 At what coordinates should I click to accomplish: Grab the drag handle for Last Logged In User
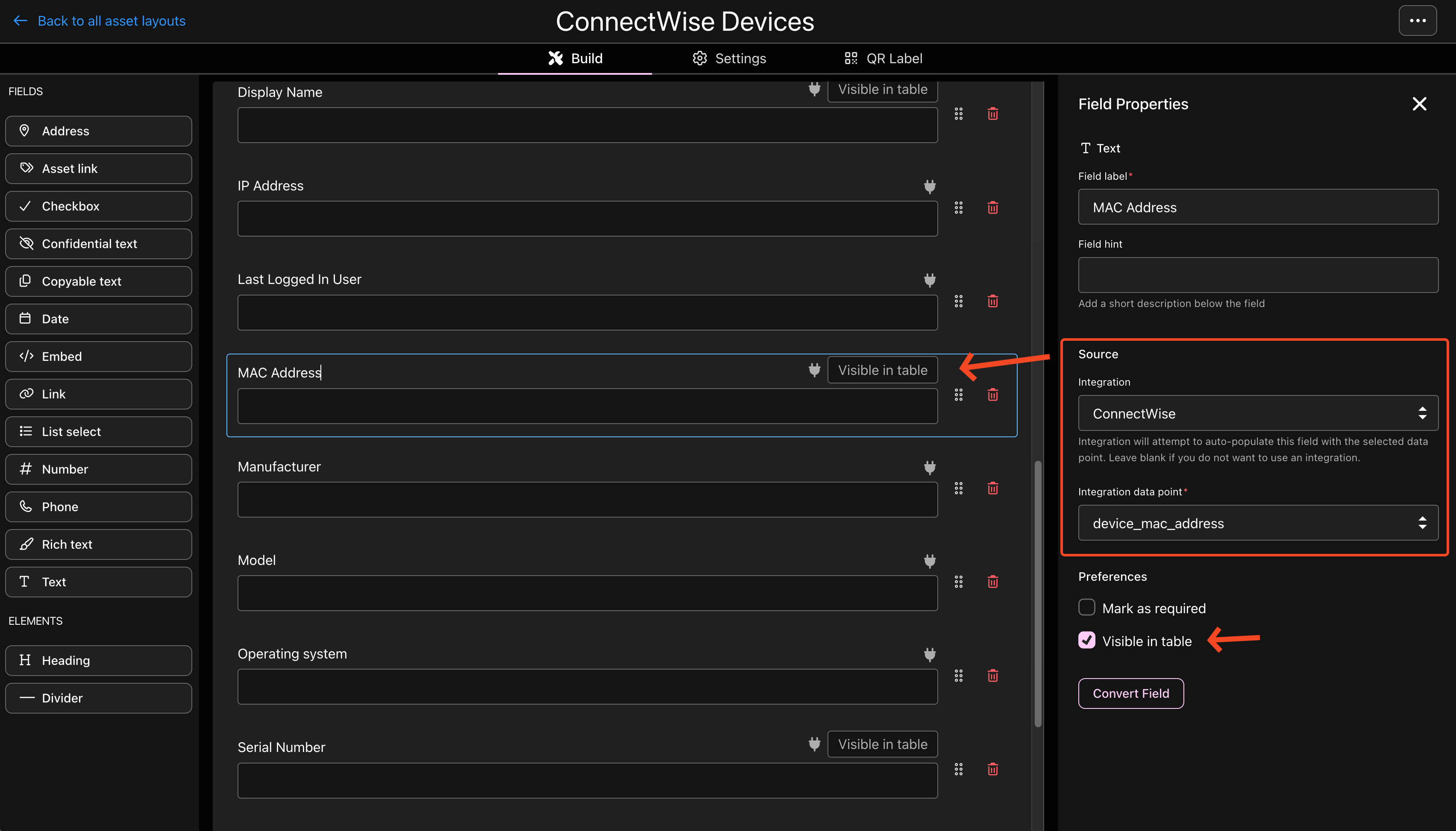tap(959, 301)
